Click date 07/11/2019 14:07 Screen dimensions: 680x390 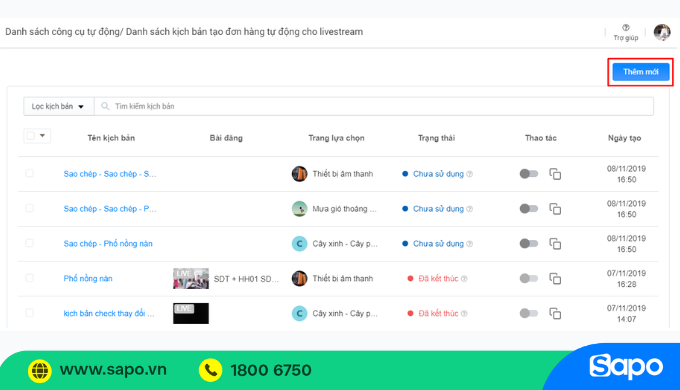coord(626,314)
